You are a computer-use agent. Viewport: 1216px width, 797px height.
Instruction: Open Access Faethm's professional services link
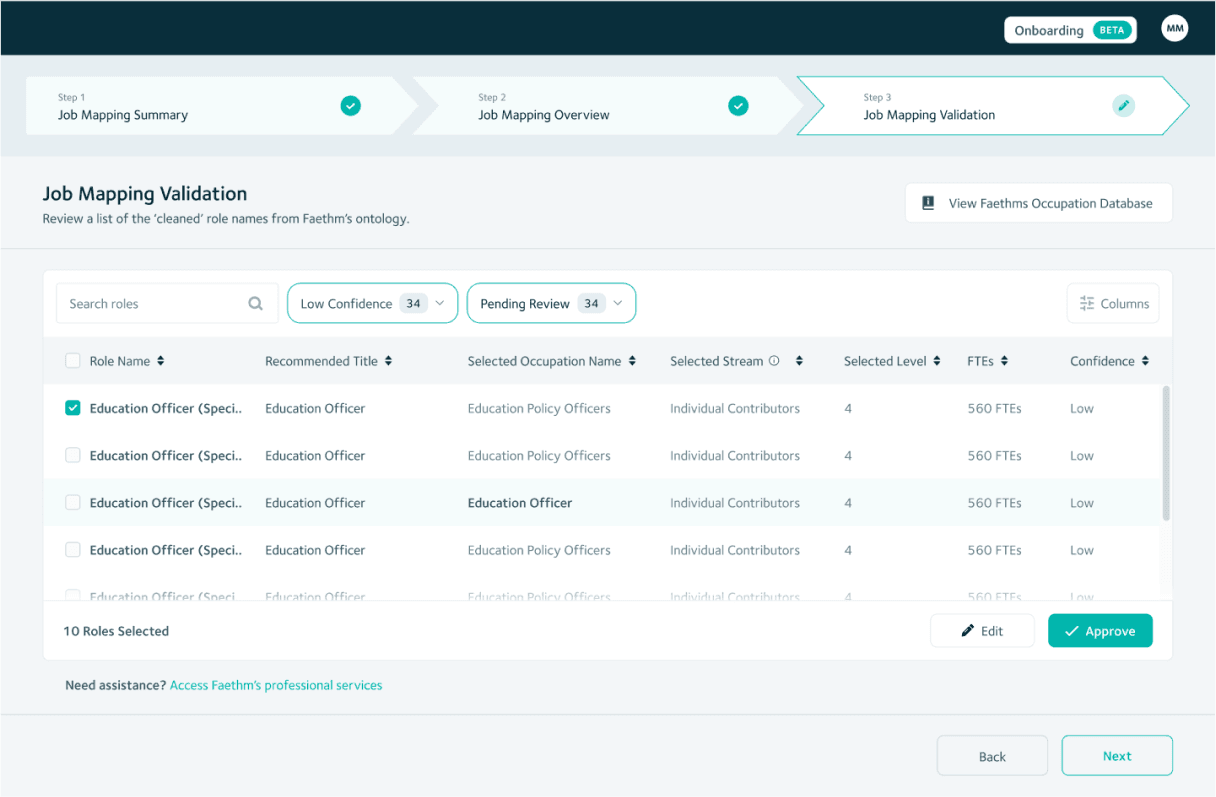tap(276, 686)
